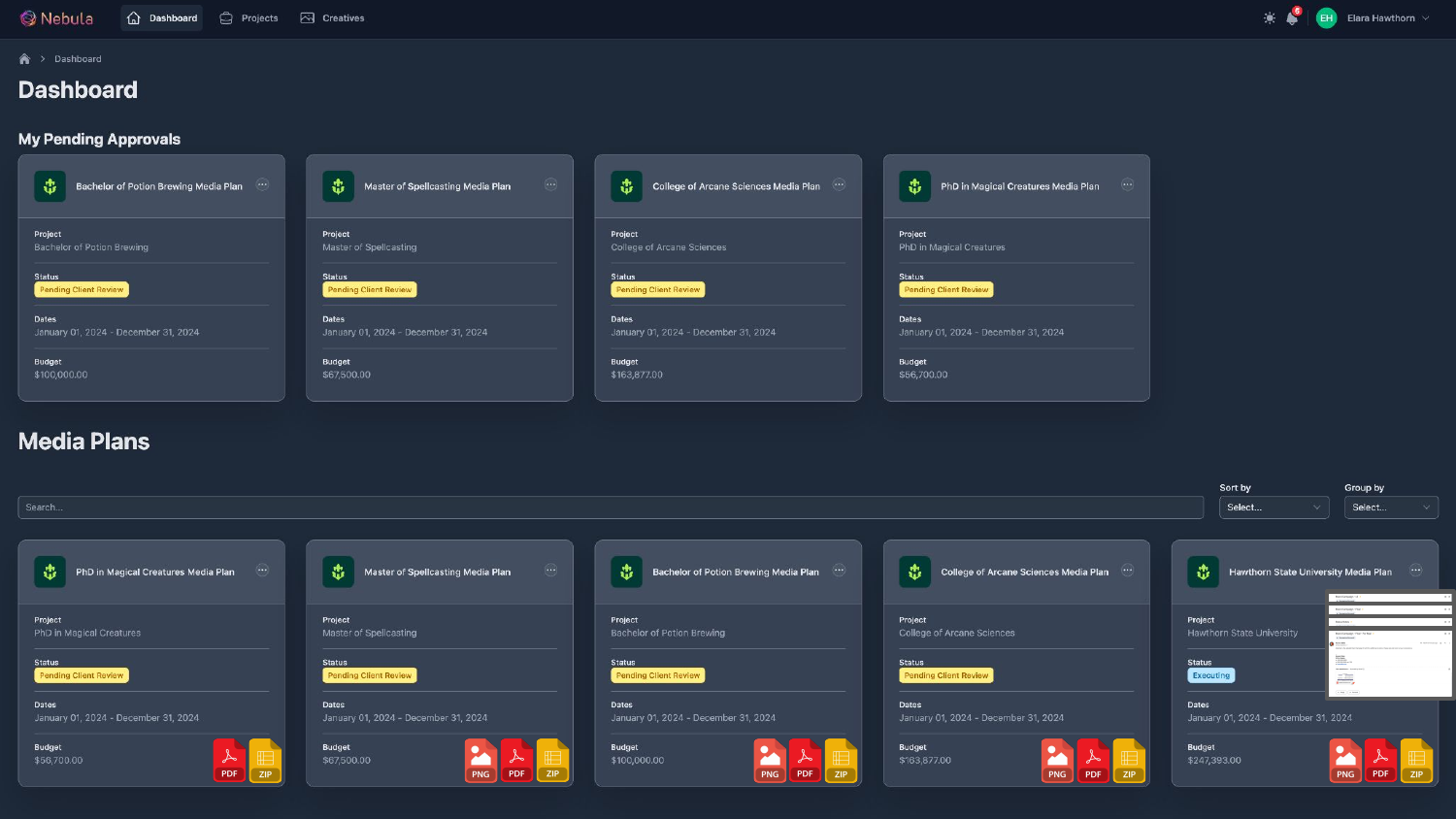Open options menu on Bachelor of Potion Brewing approval card
The image size is (1456, 819).
pos(262,185)
